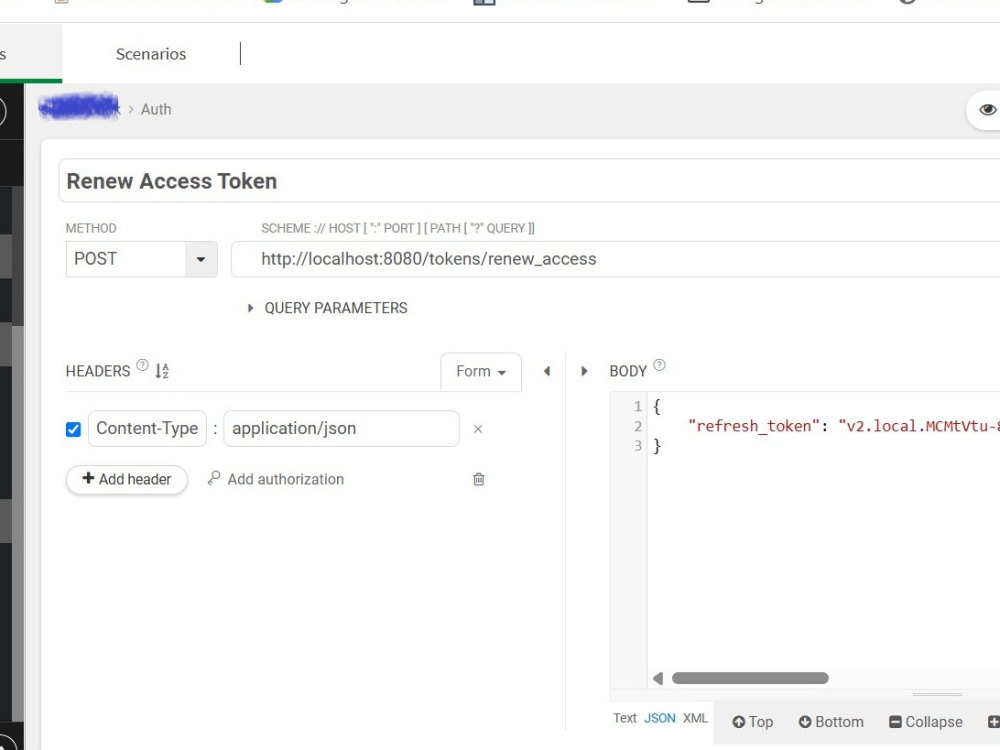The image size is (1000, 750).
Task: Click Add authorization
Action: (276, 479)
